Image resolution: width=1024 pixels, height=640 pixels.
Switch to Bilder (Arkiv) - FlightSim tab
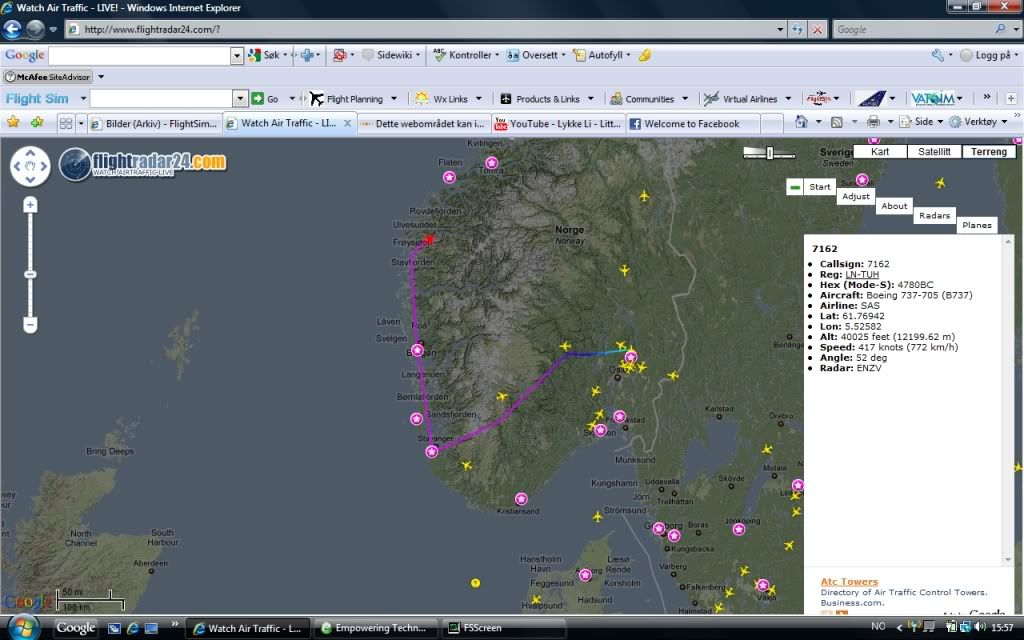pyautogui.click(x=154, y=123)
